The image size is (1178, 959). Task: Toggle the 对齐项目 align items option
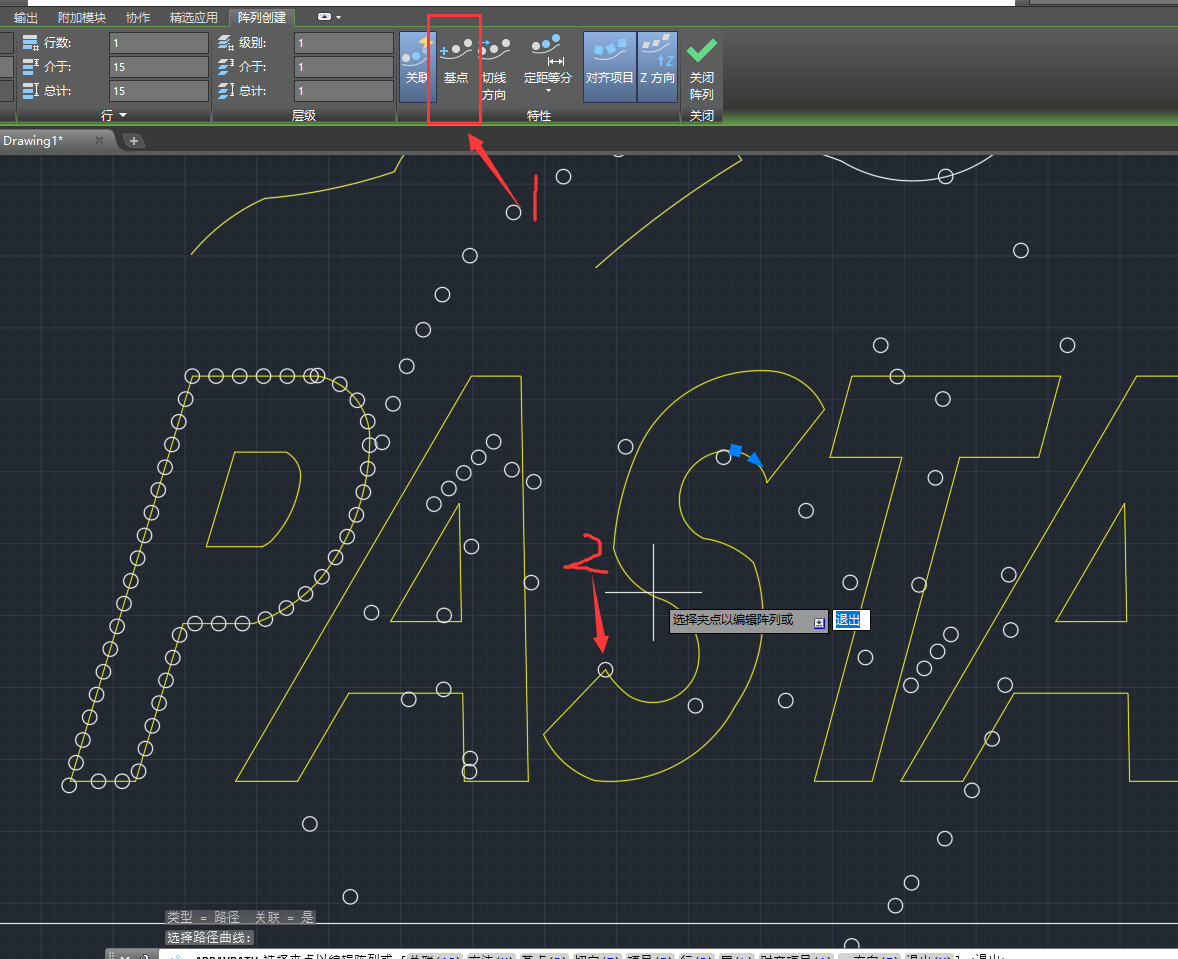609,66
